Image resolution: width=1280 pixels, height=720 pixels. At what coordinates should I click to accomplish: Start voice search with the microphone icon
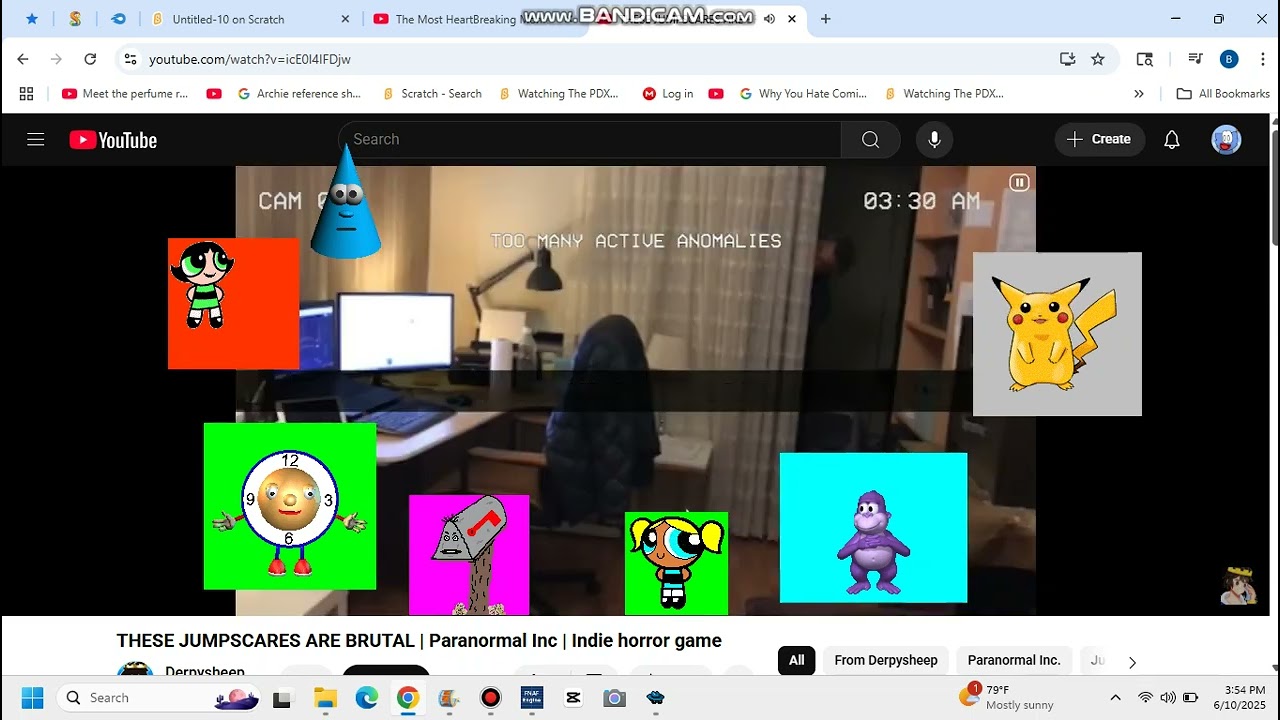(934, 140)
